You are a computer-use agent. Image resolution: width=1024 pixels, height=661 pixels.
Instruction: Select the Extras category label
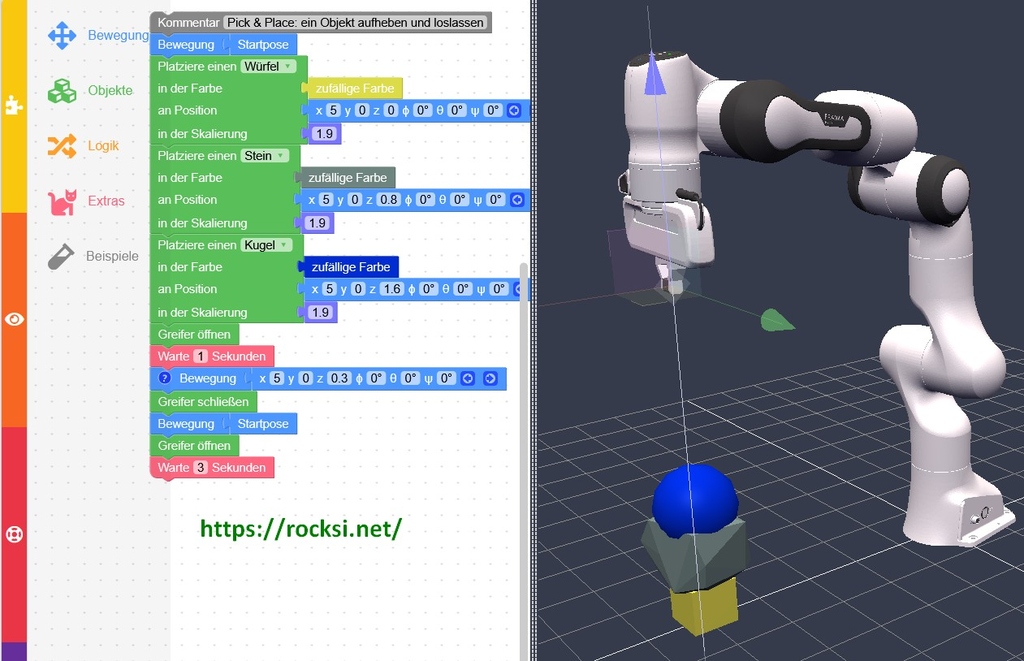(x=106, y=201)
